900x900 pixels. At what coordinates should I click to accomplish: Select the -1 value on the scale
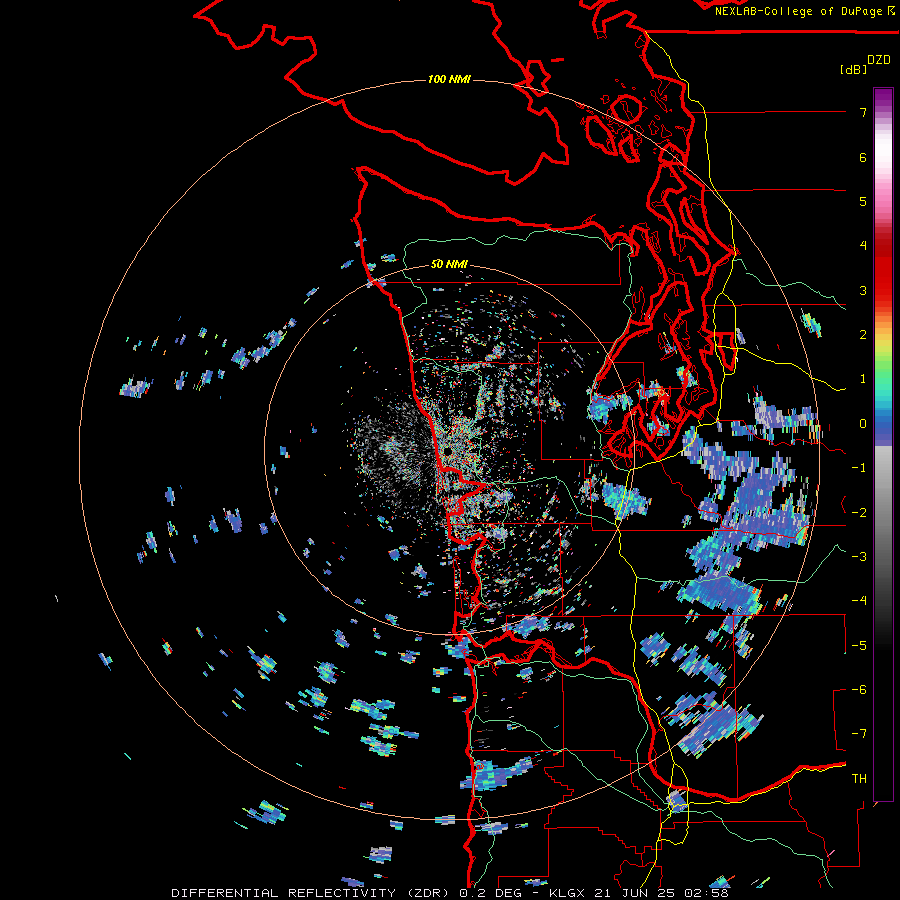(x=859, y=468)
